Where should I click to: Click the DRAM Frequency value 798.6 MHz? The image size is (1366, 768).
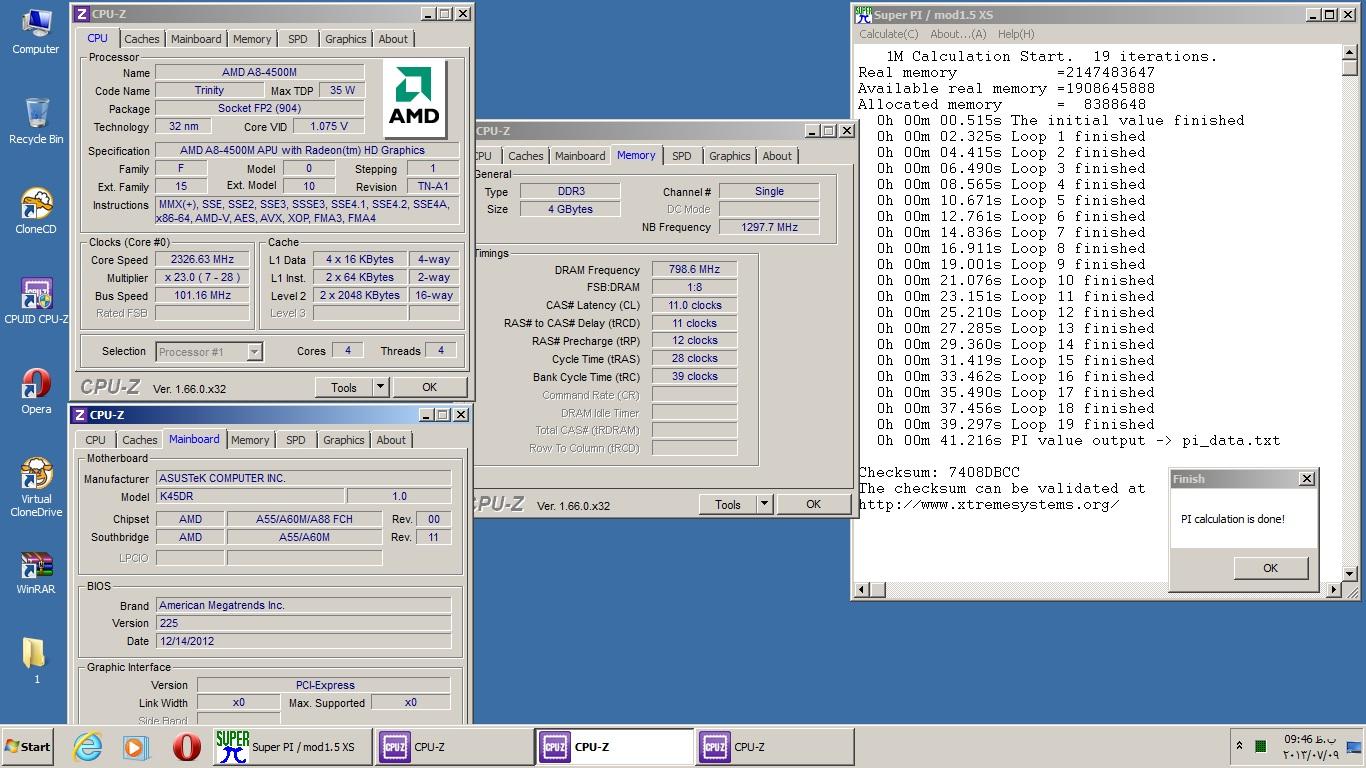(x=694, y=270)
